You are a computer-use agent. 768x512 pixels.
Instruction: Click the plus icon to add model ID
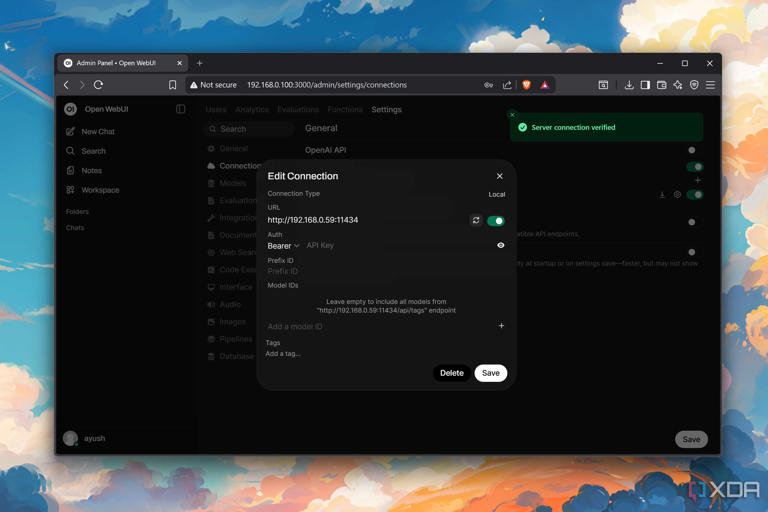point(501,326)
